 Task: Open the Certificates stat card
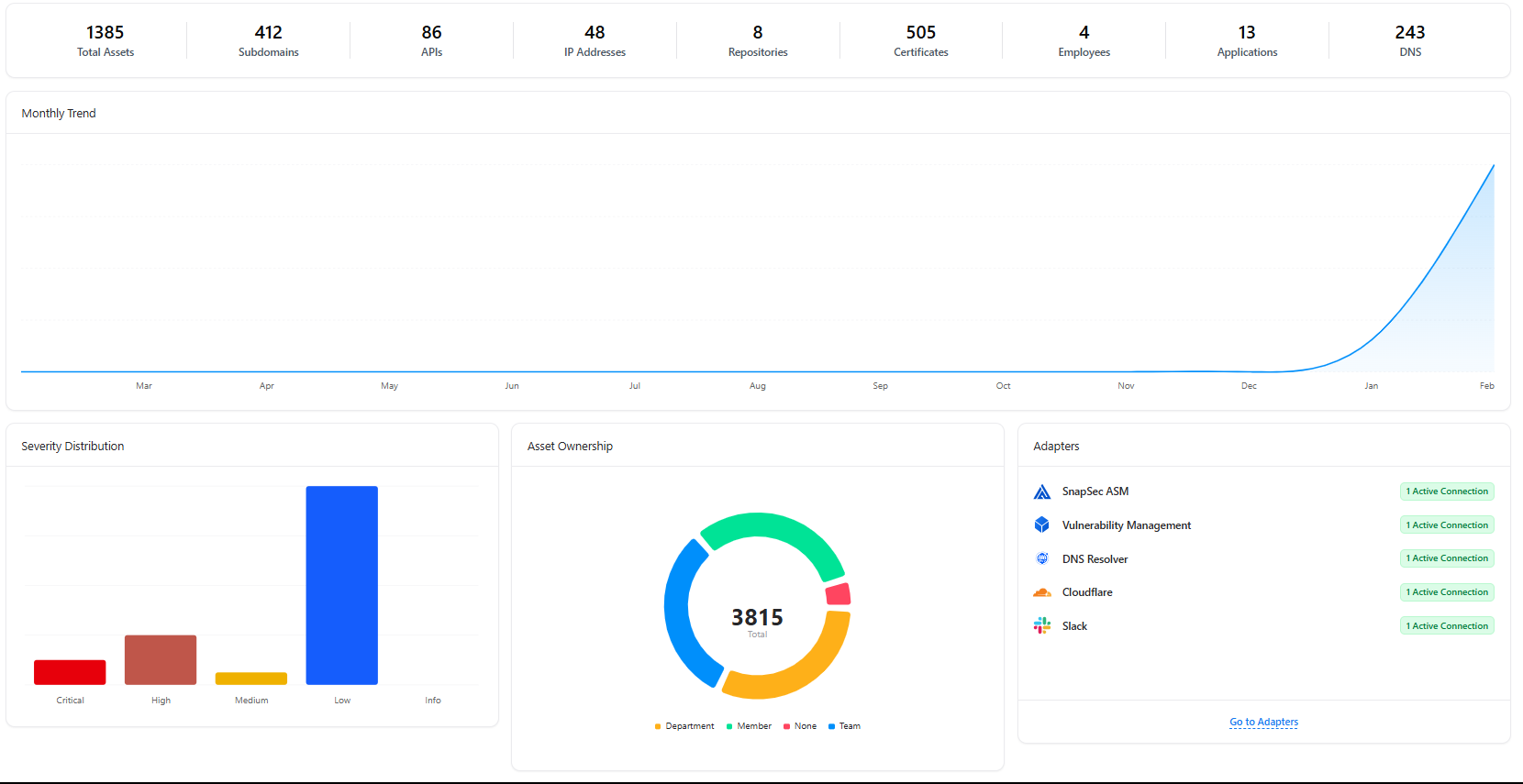(x=921, y=41)
